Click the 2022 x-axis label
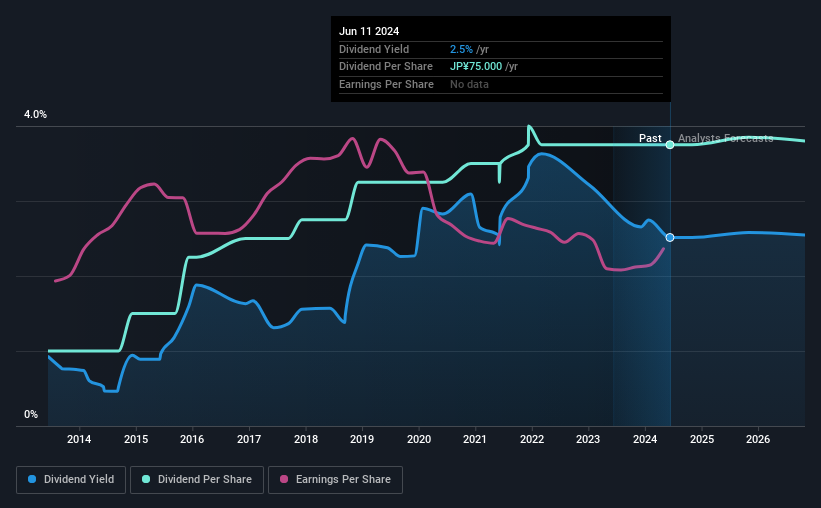The height and width of the screenshot is (508, 821). point(532,439)
